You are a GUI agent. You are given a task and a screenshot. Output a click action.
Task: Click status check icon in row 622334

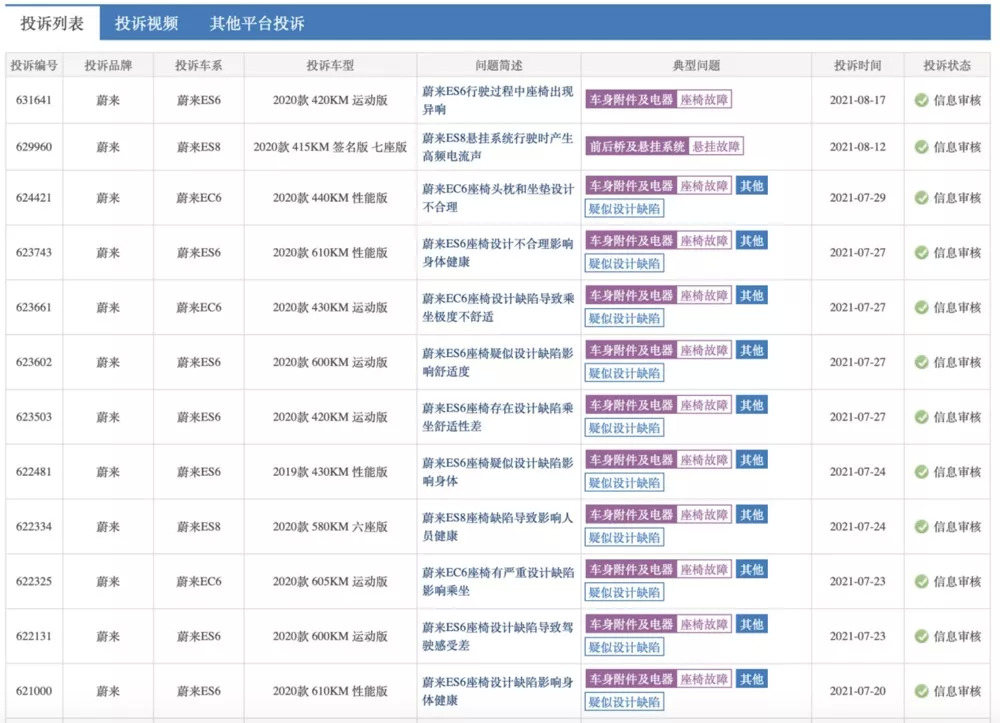[921, 527]
